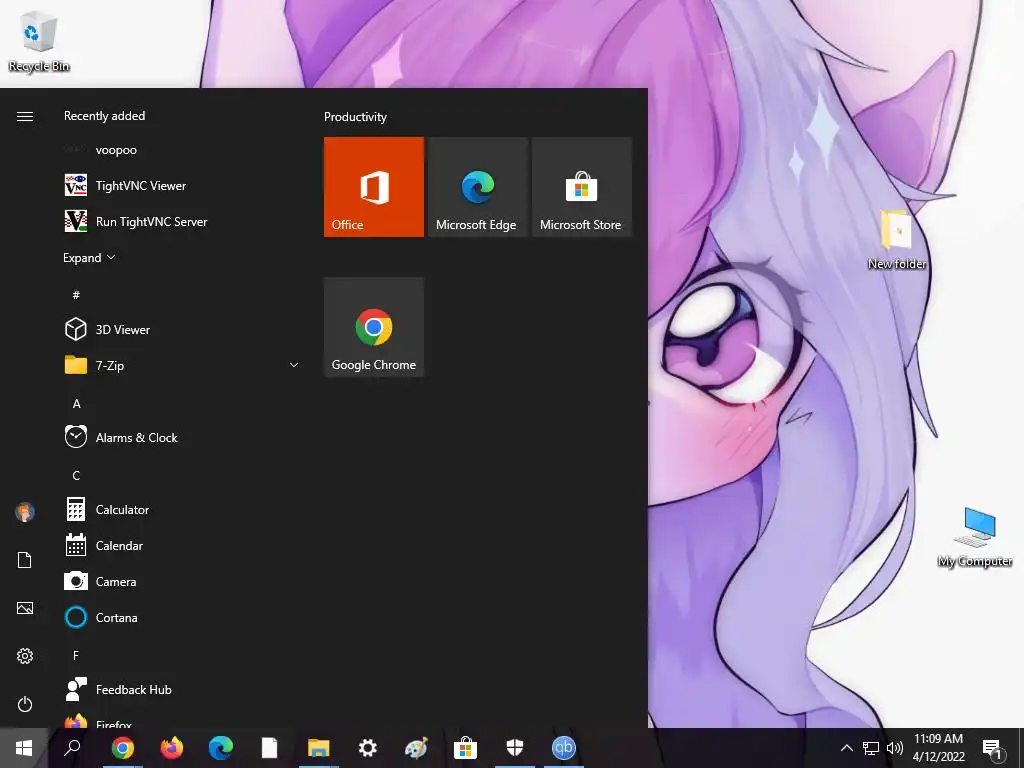
Task: Open the clock and date flyout
Action: (x=938, y=748)
